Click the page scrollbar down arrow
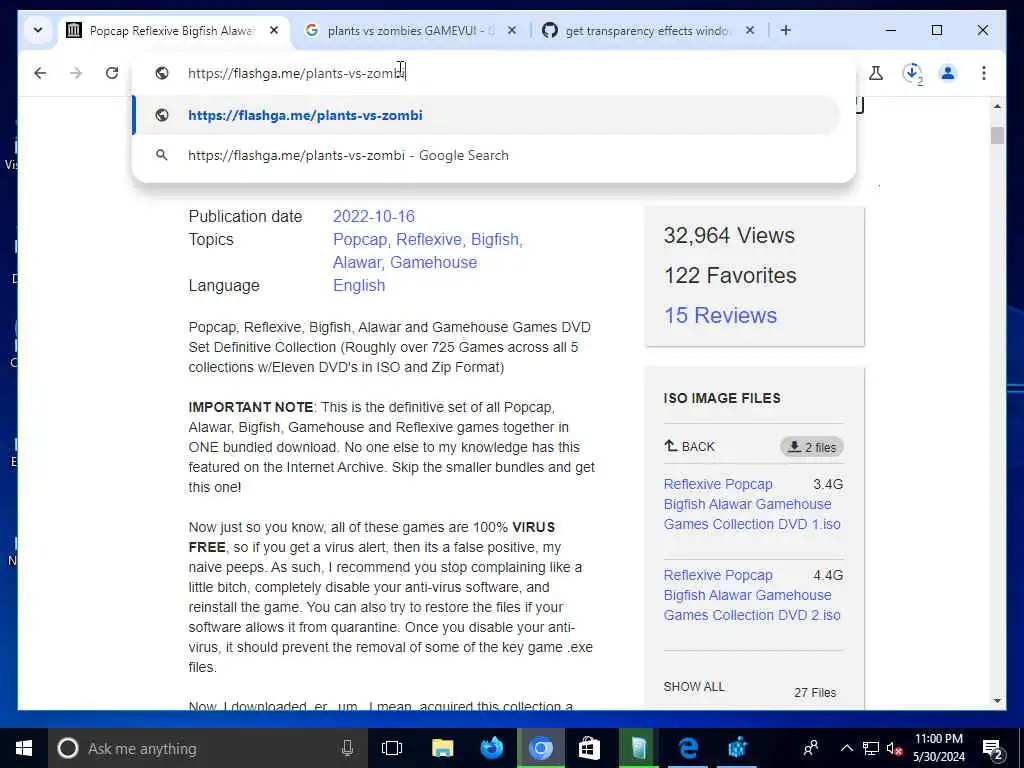Viewport: 1024px width, 768px height. [997, 701]
